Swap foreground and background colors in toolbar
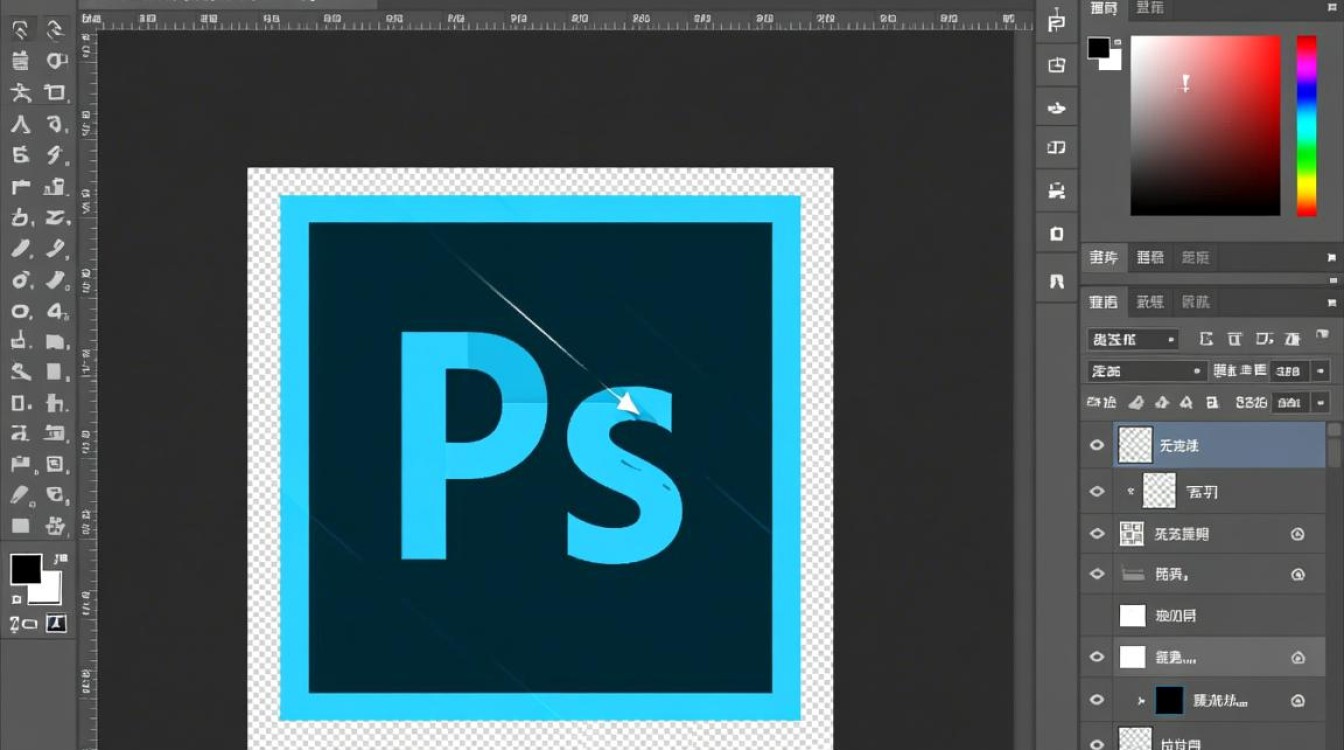The height and width of the screenshot is (750, 1344). (61, 558)
